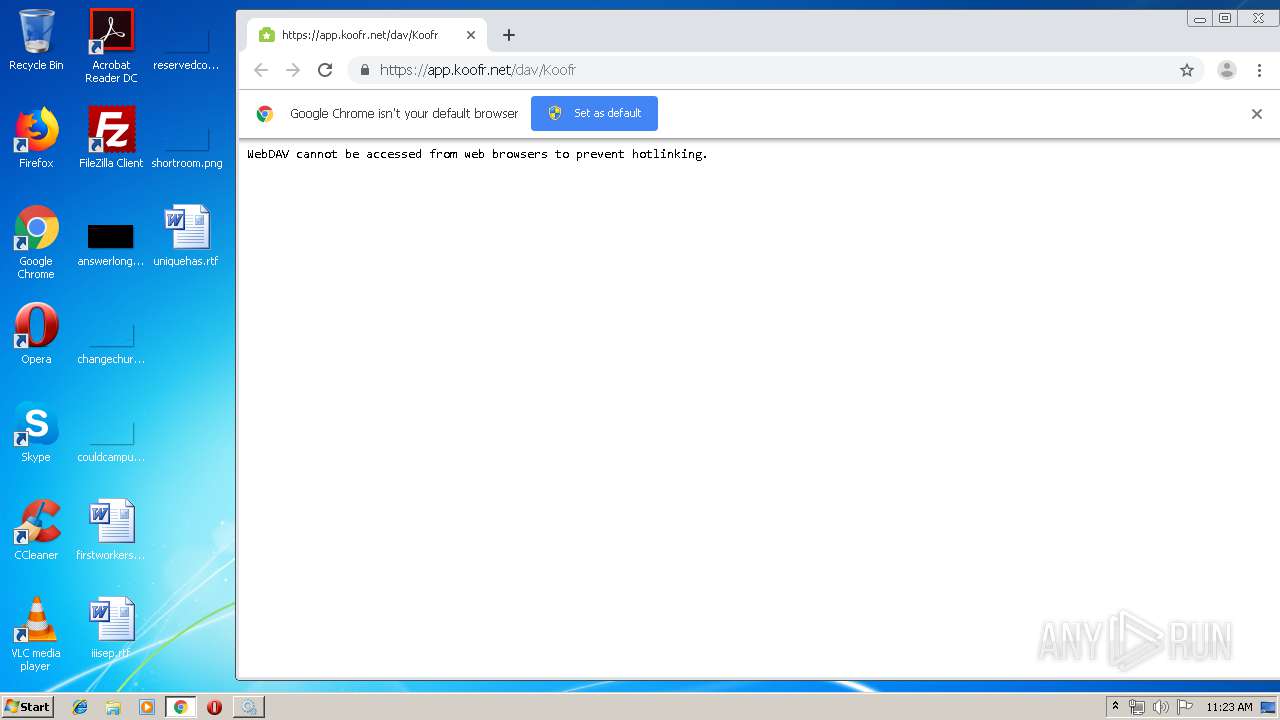The width and height of the screenshot is (1280, 720).
Task: Click the WebDAV hotlinking message text
Action: [x=477, y=154]
